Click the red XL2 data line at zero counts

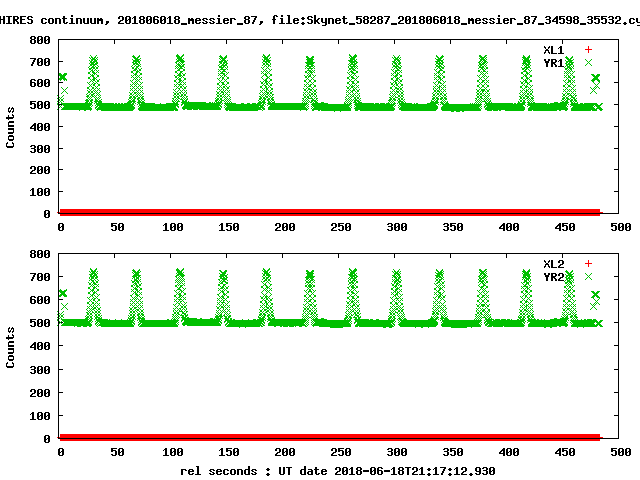[330, 437]
